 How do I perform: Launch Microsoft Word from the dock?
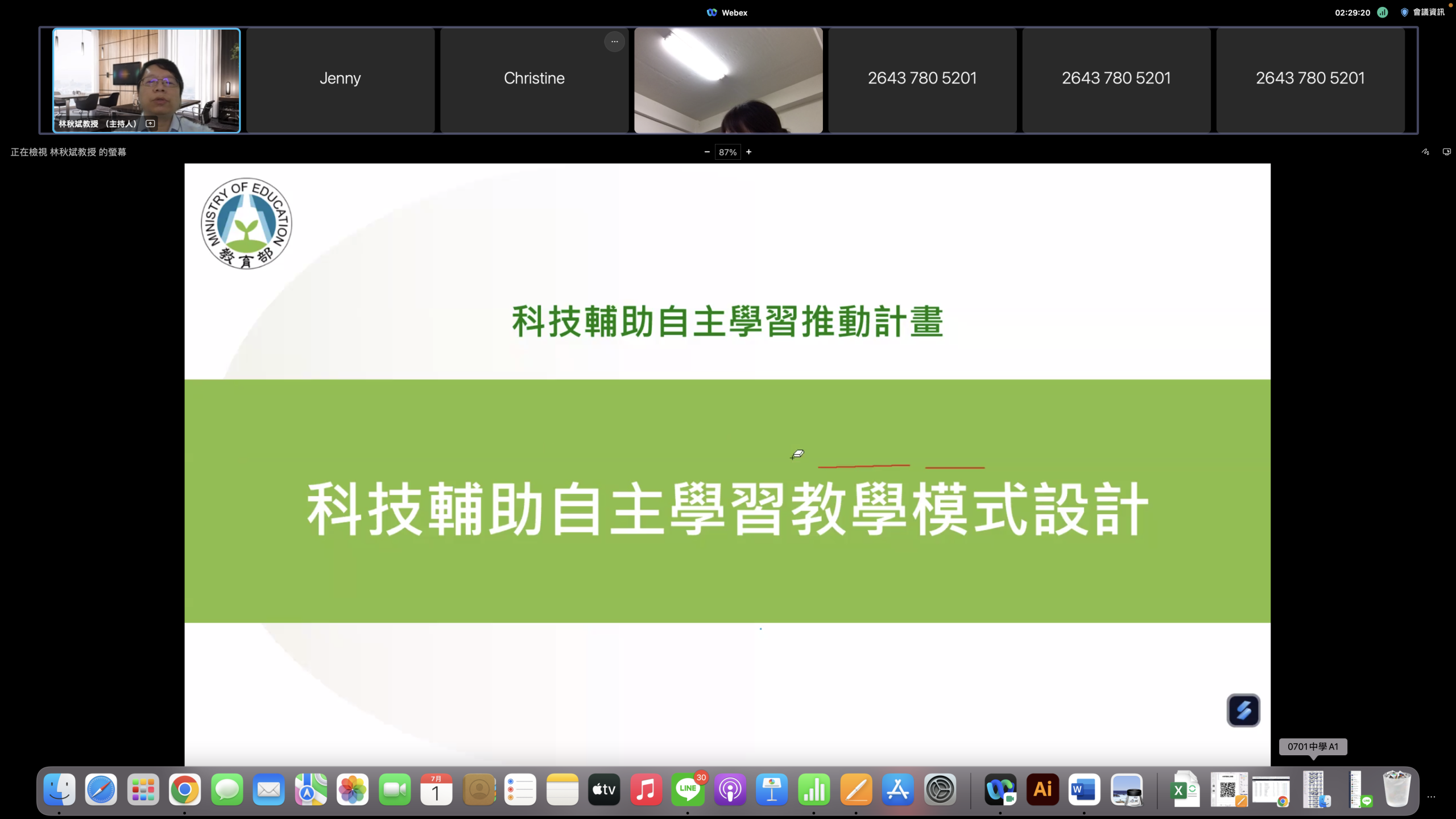click(1084, 789)
